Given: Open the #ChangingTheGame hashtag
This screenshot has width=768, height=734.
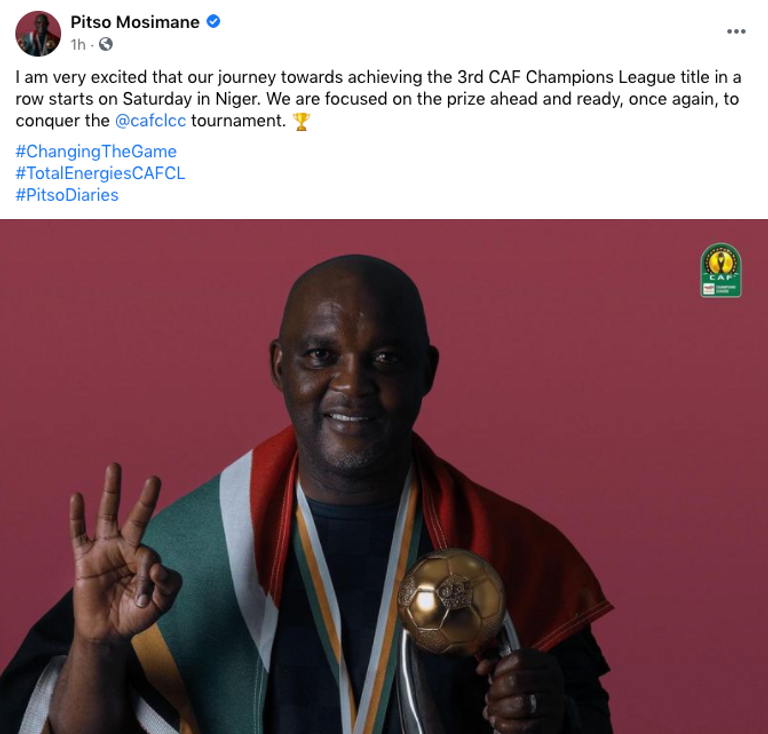Looking at the screenshot, I should click(96, 151).
